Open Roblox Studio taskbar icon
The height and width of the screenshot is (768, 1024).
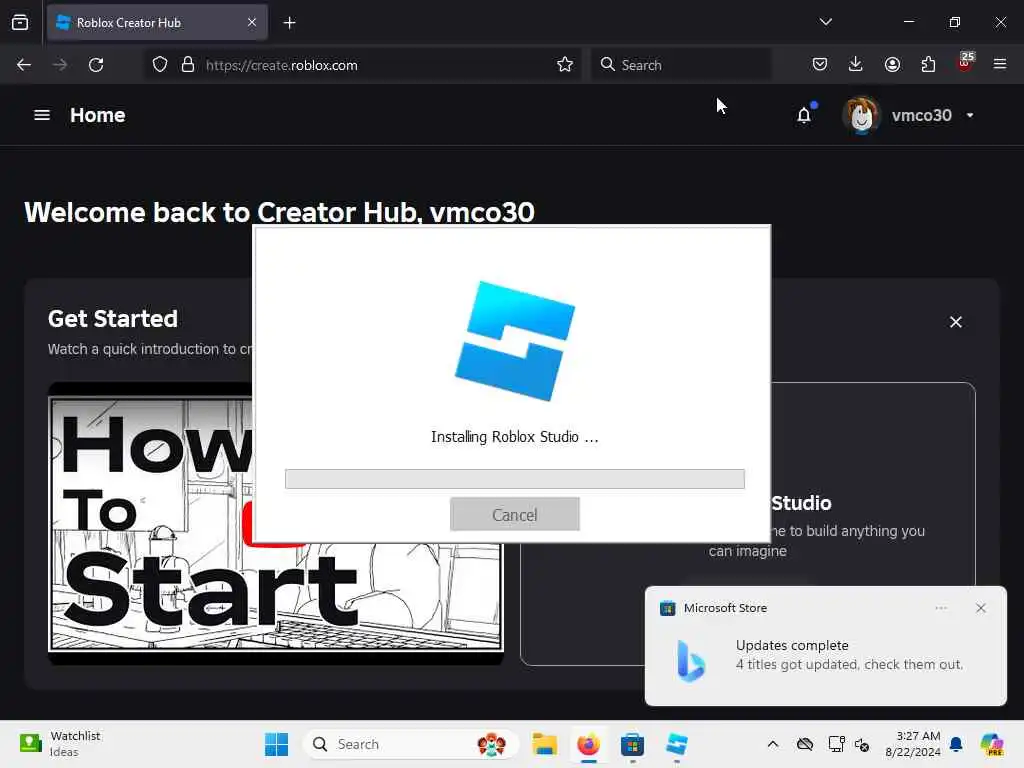pyautogui.click(x=677, y=744)
